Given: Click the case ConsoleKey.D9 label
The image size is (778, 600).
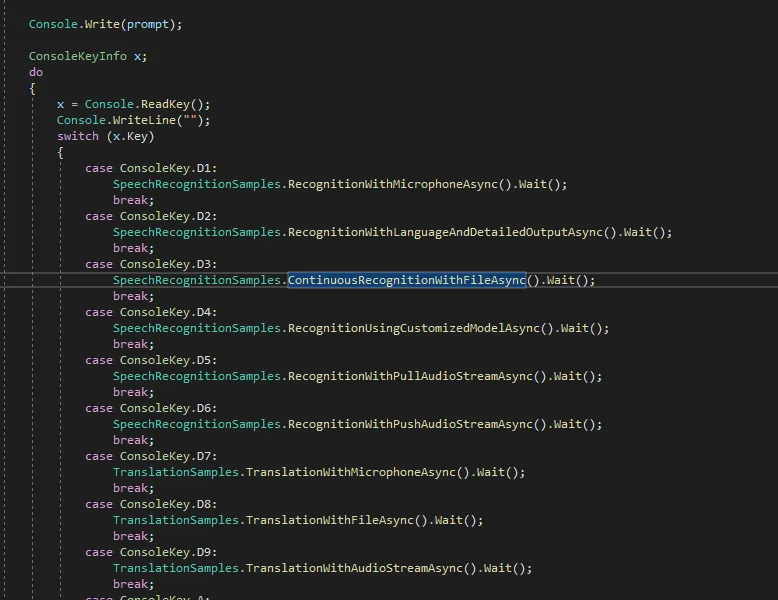Looking at the screenshot, I should (151, 553).
